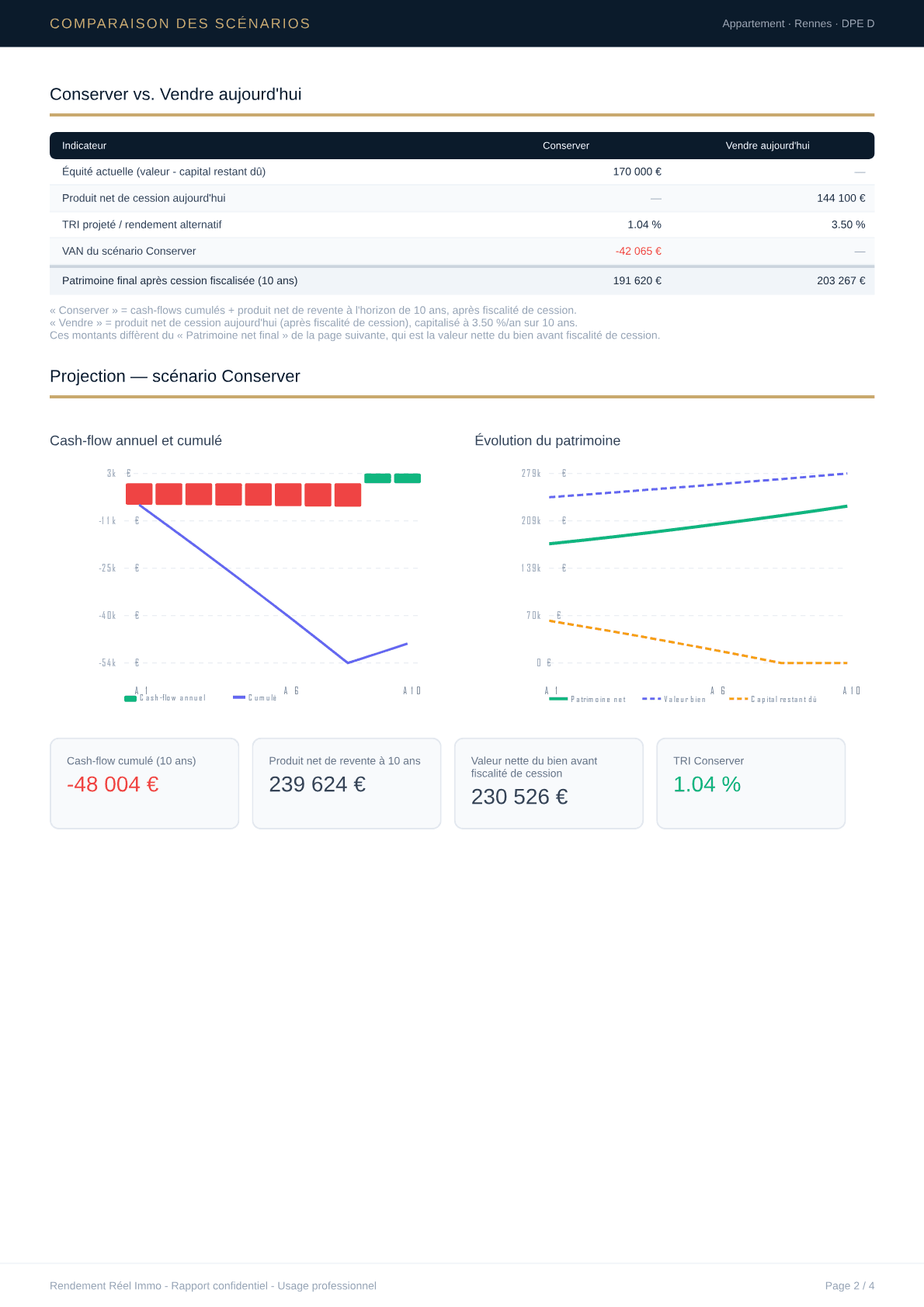This screenshot has width=924, height=1307.
Task: Click the '3.50 %' table value
Action: 848,224
